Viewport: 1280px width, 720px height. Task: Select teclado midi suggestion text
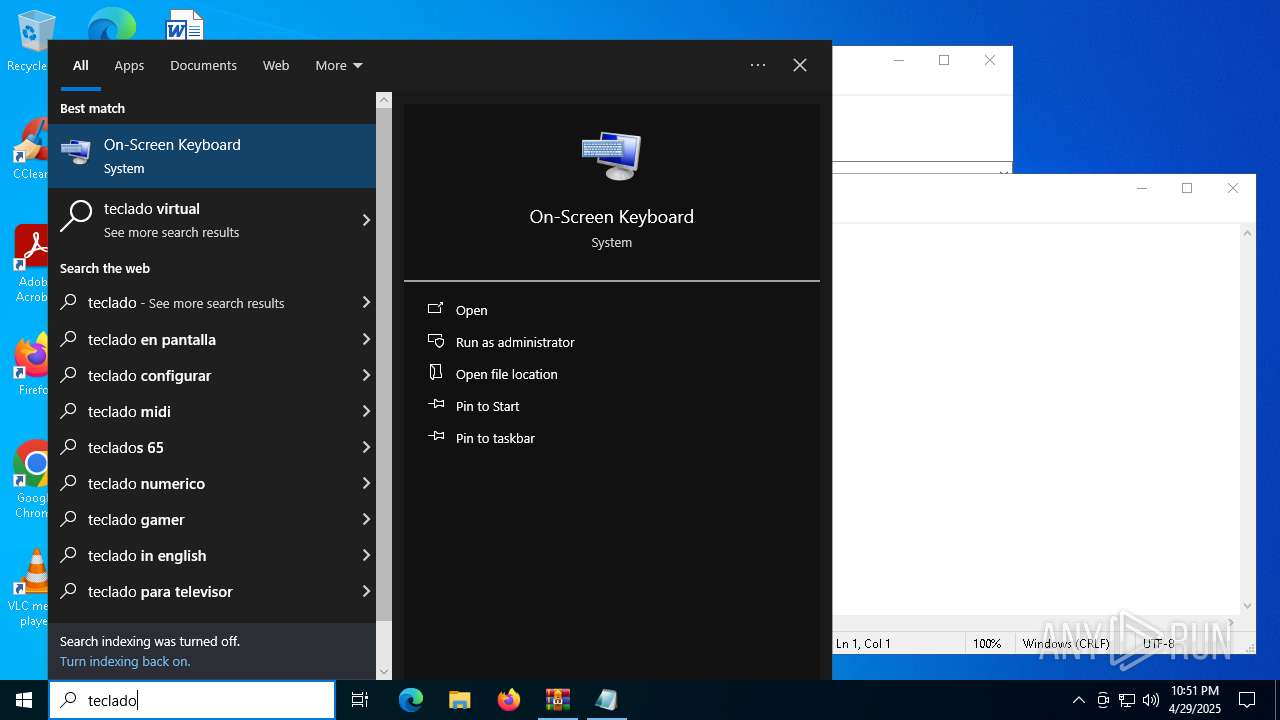129,411
